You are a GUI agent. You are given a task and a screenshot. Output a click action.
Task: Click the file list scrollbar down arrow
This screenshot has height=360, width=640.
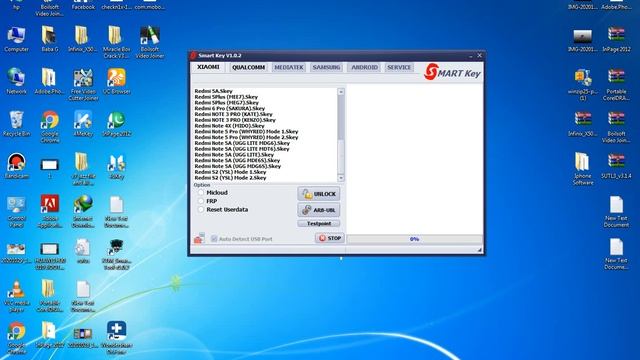341,178
